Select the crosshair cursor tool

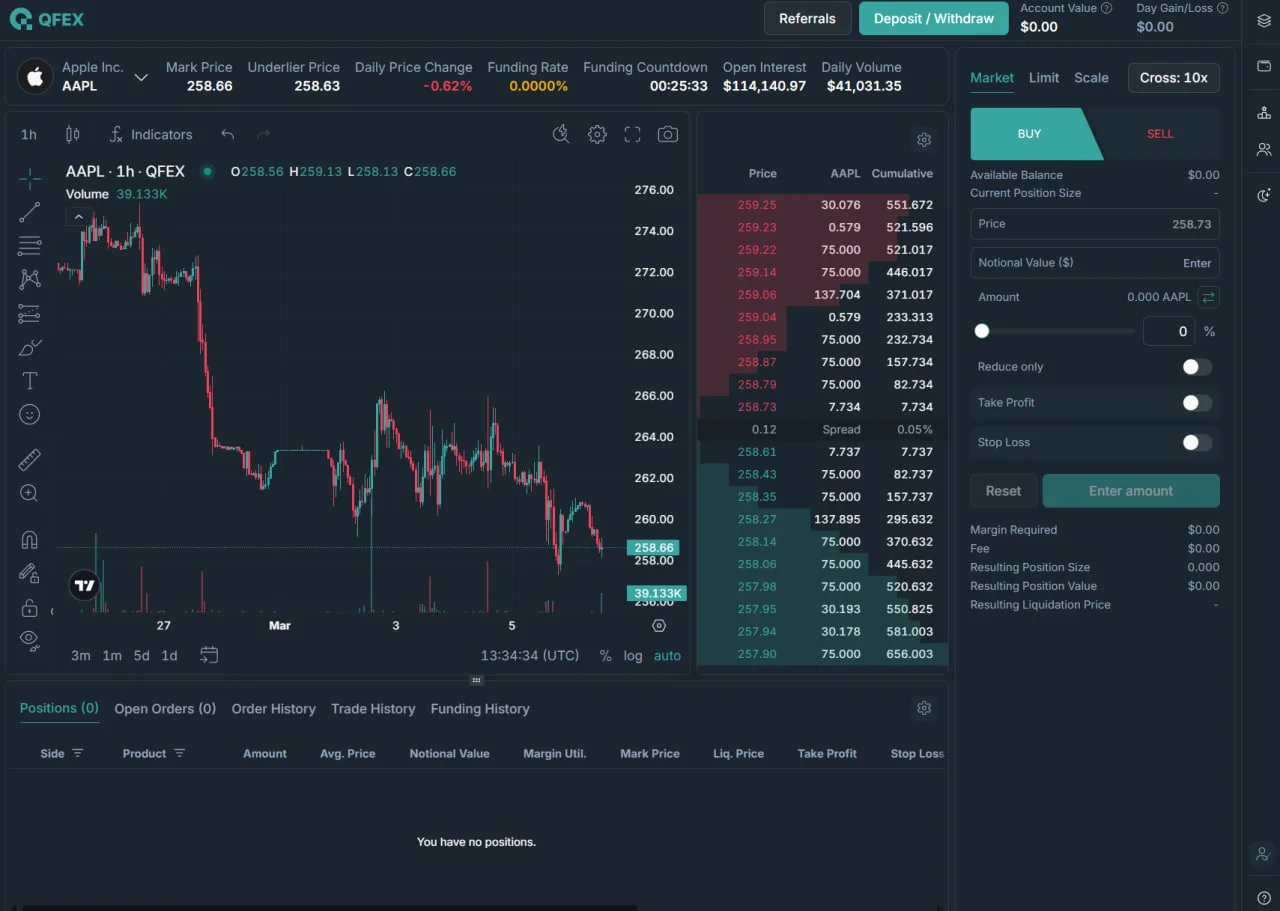(30, 179)
